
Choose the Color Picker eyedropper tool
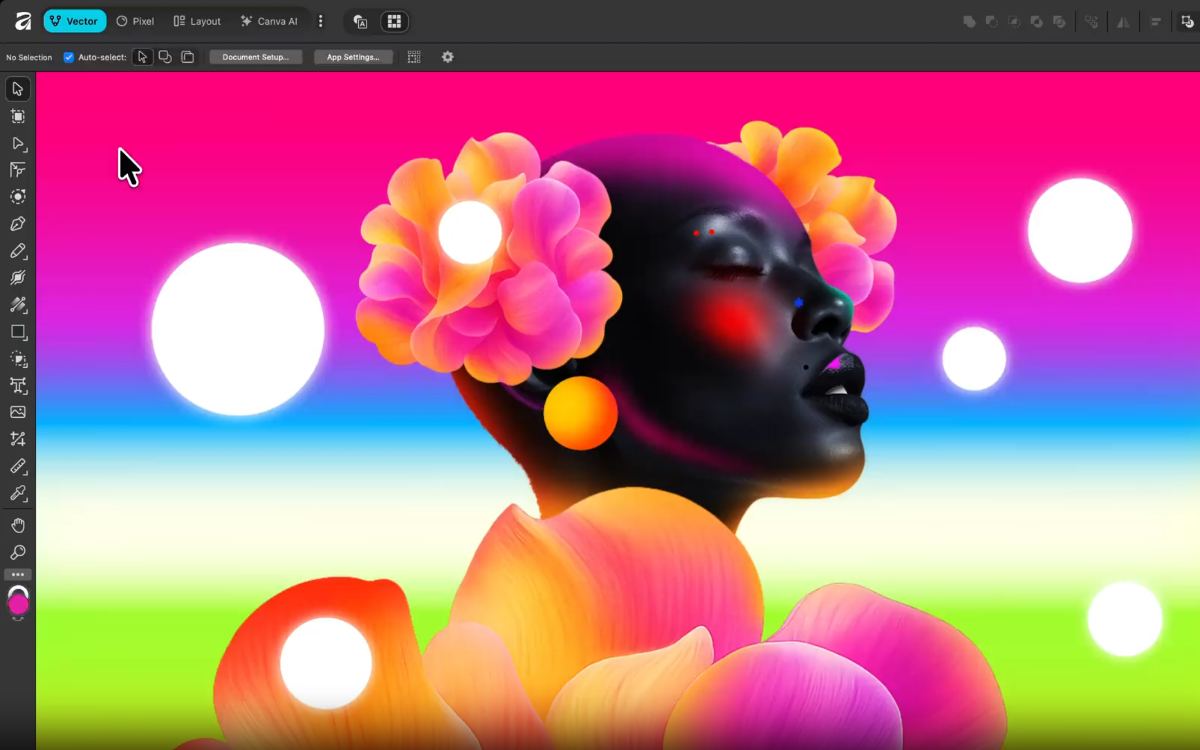pyautogui.click(x=17, y=493)
